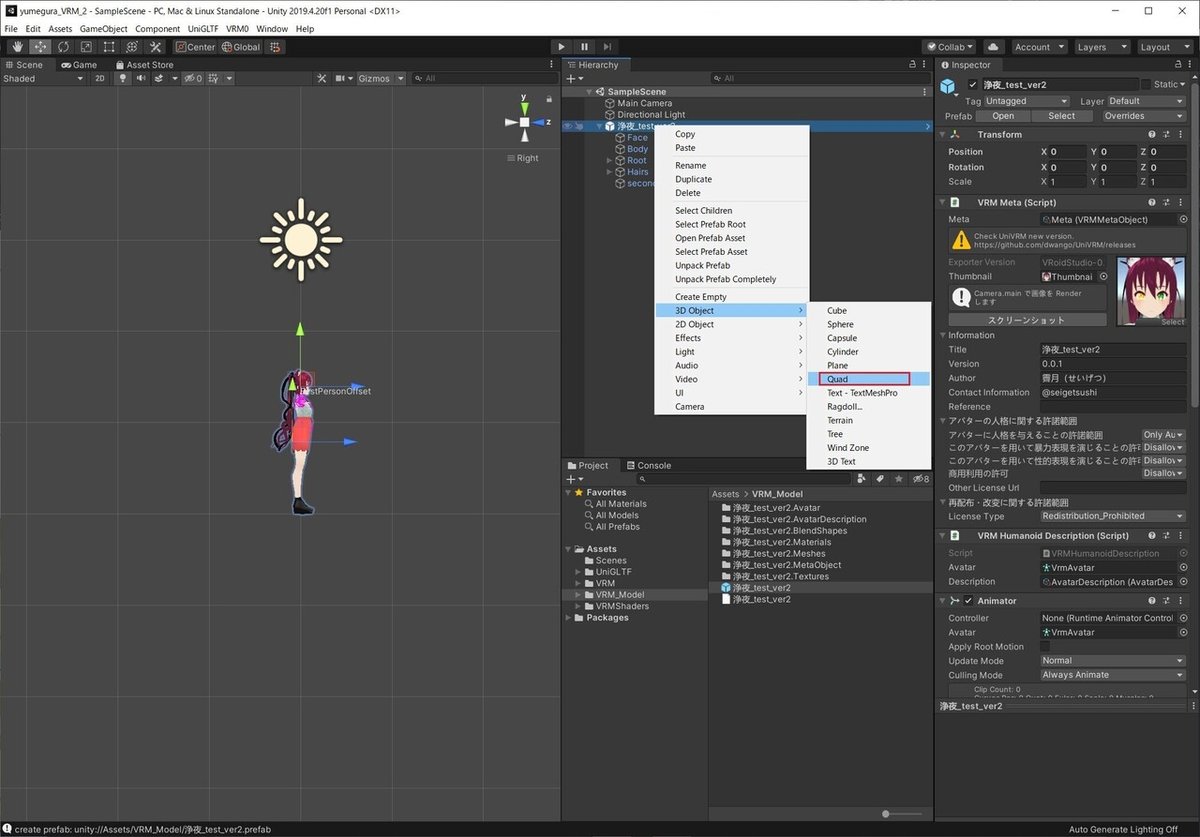Toggle the Apply Root Motion checkbox
This screenshot has width=1200, height=837.
pos(1046,647)
